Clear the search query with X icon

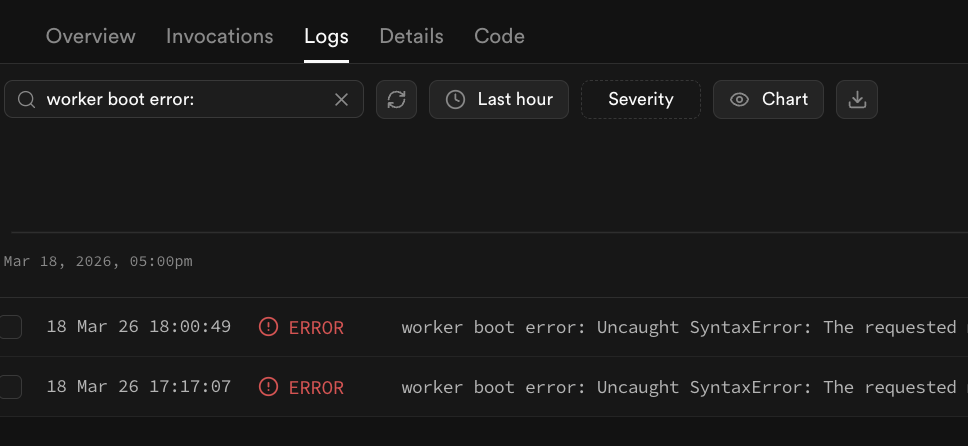341,100
